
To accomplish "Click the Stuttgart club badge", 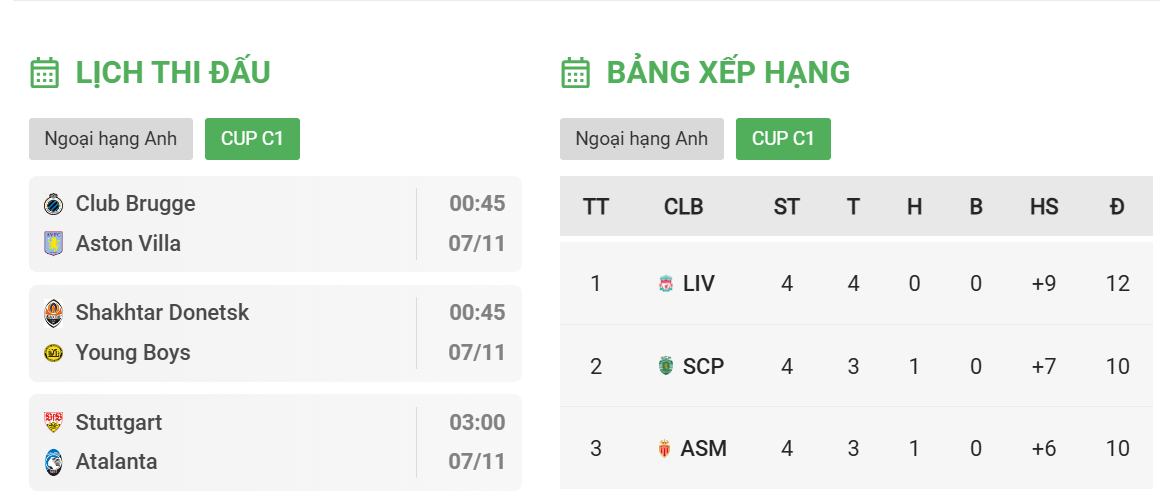I will [53, 422].
